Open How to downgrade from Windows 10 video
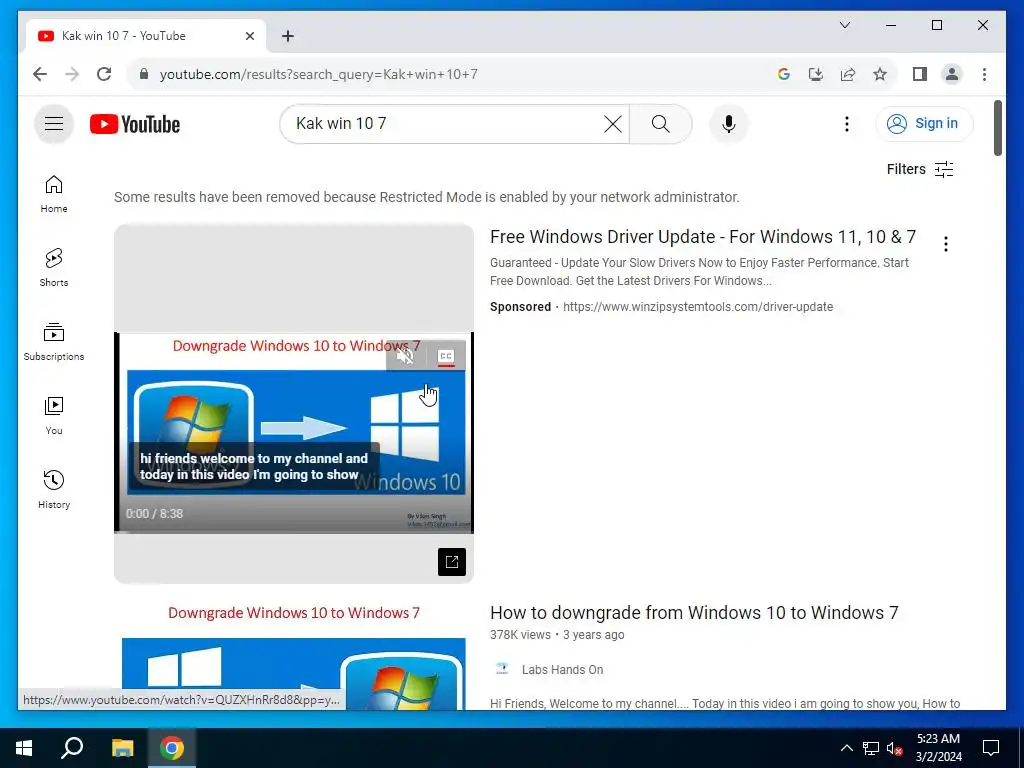The width and height of the screenshot is (1024, 768). [x=694, y=613]
